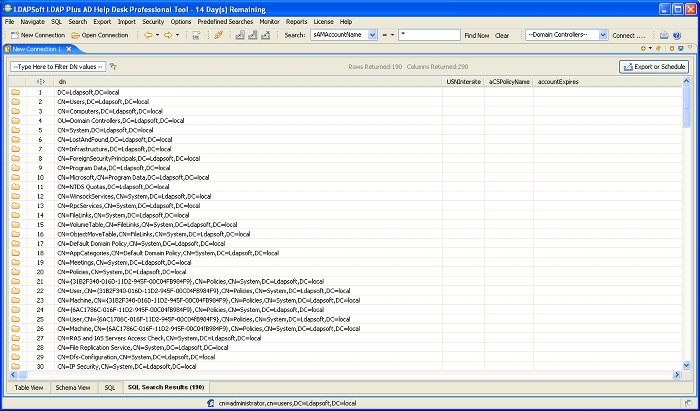The image size is (700, 411).
Task: Click the blue help question mark icon
Action: pos(679,35)
